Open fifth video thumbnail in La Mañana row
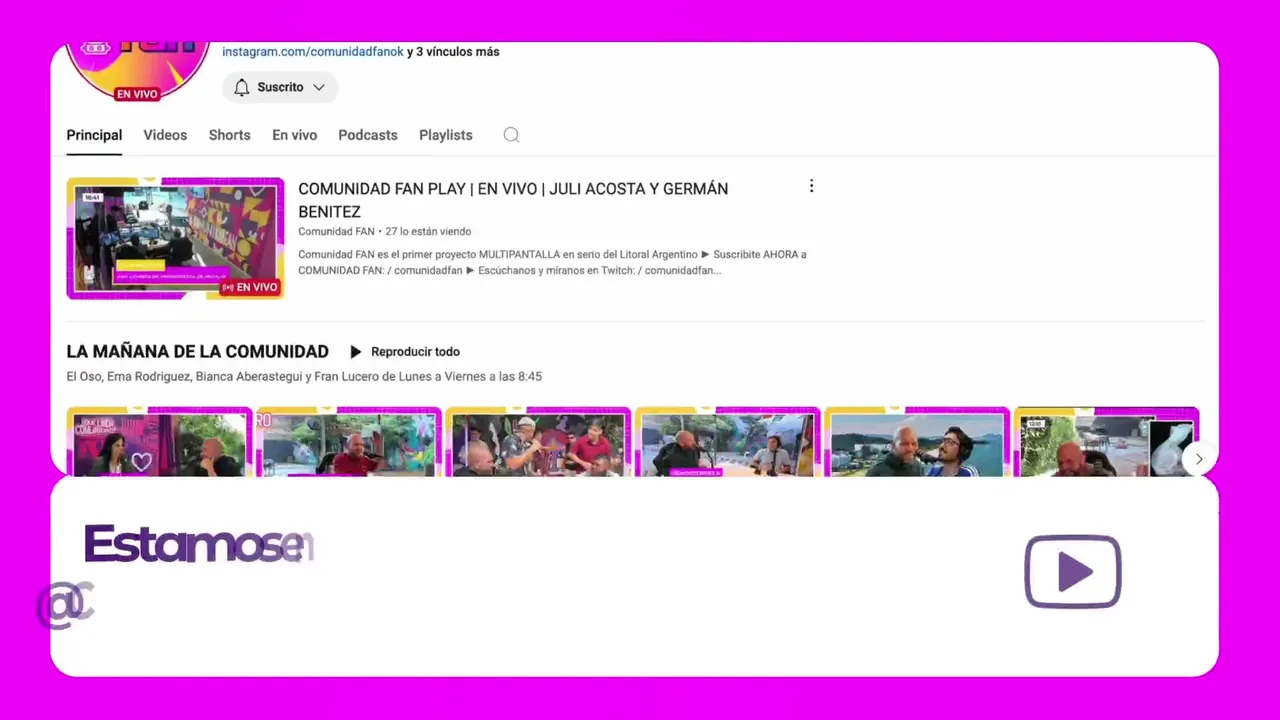The height and width of the screenshot is (720, 1280). tap(917, 441)
